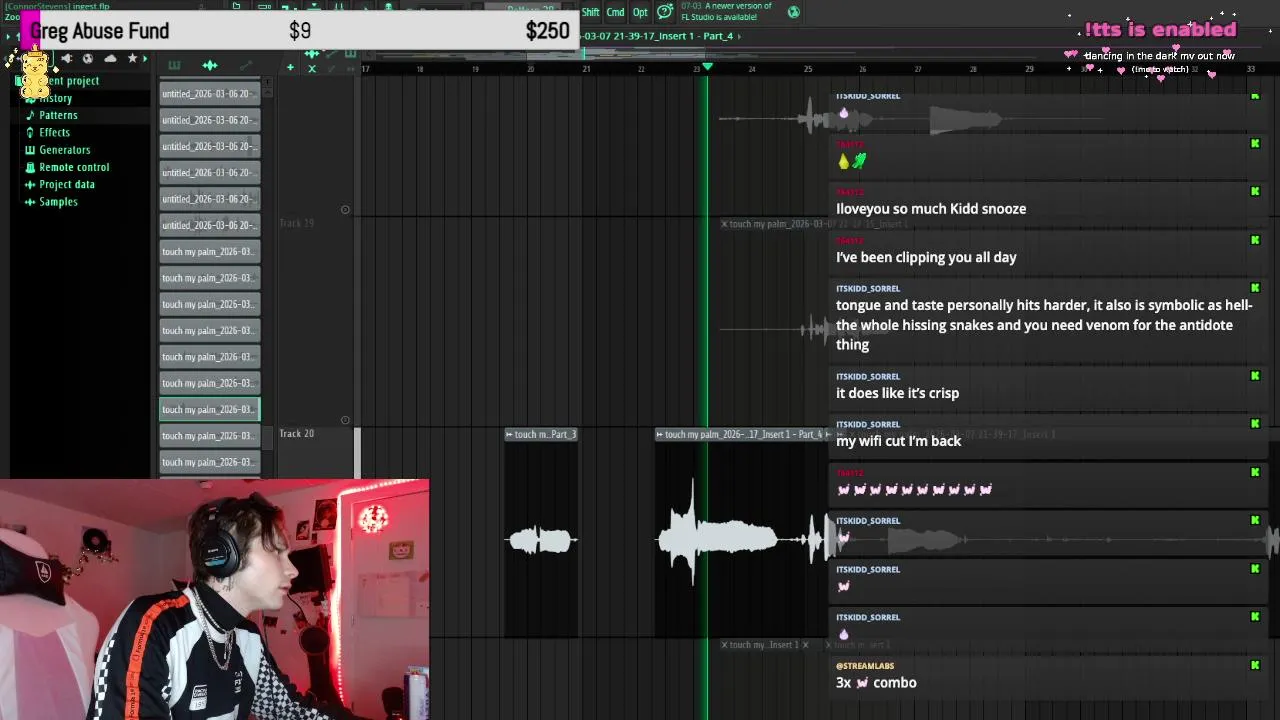Click the Cmd key indicator button

click(615, 12)
